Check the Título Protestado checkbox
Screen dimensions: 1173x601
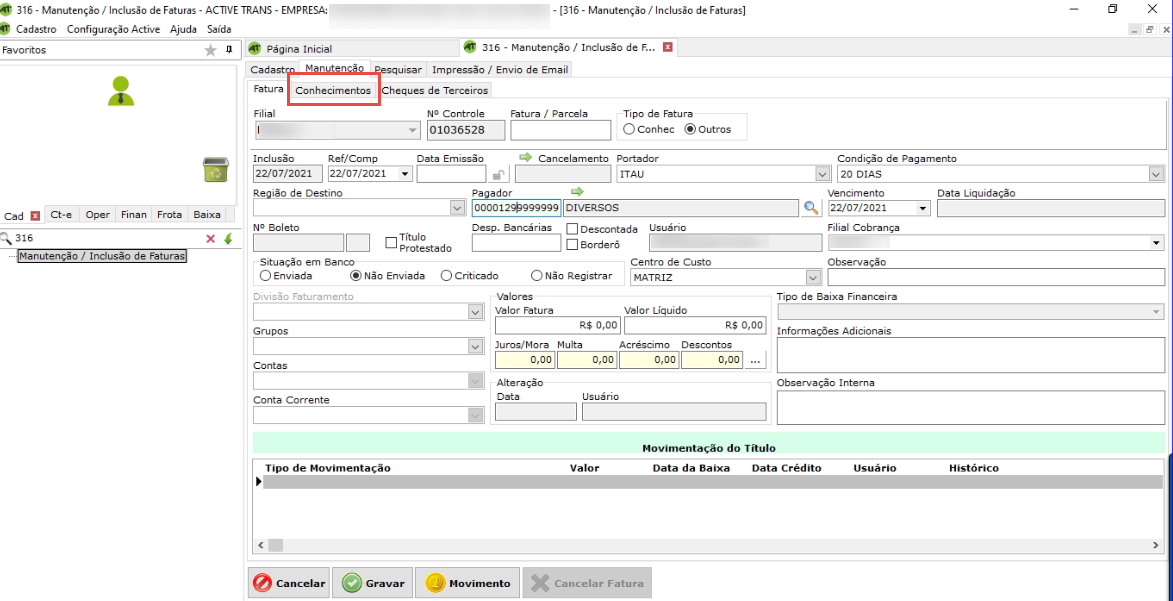391,242
